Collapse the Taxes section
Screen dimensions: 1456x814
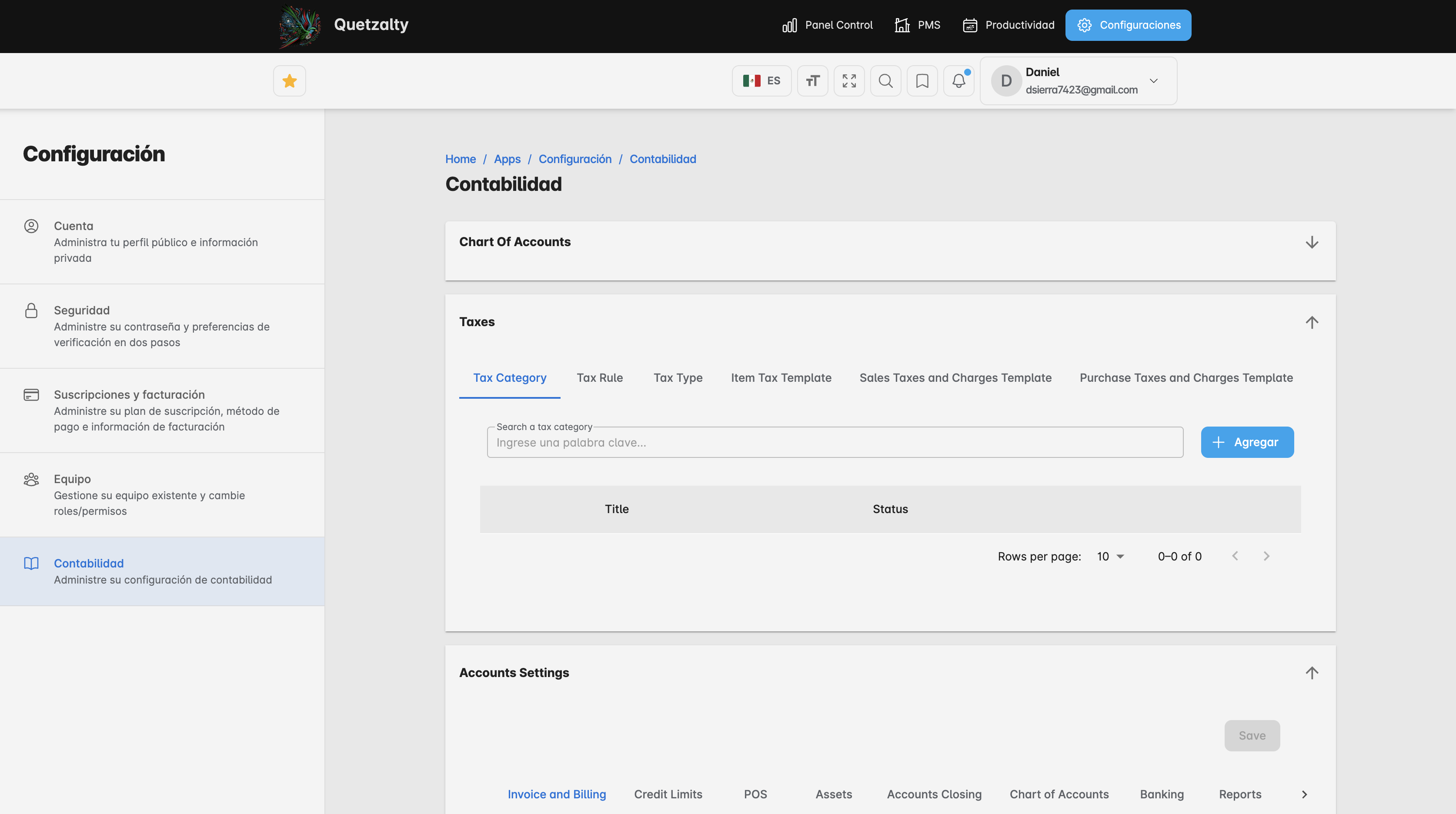(x=1311, y=322)
